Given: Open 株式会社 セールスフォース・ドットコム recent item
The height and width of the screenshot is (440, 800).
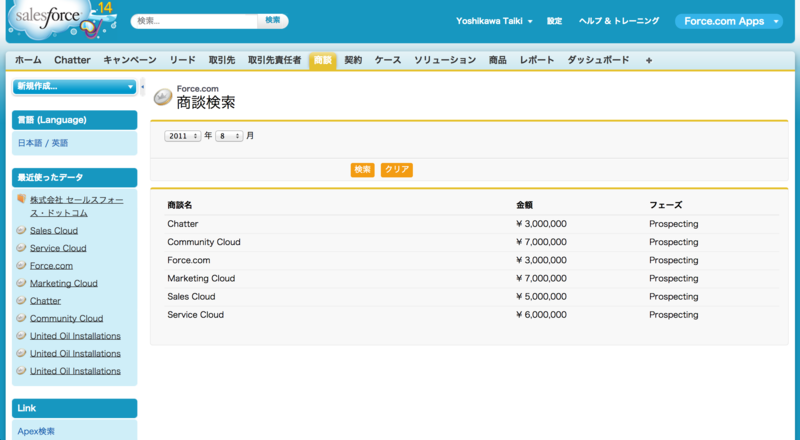Looking at the screenshot, I should click(77, 206).
